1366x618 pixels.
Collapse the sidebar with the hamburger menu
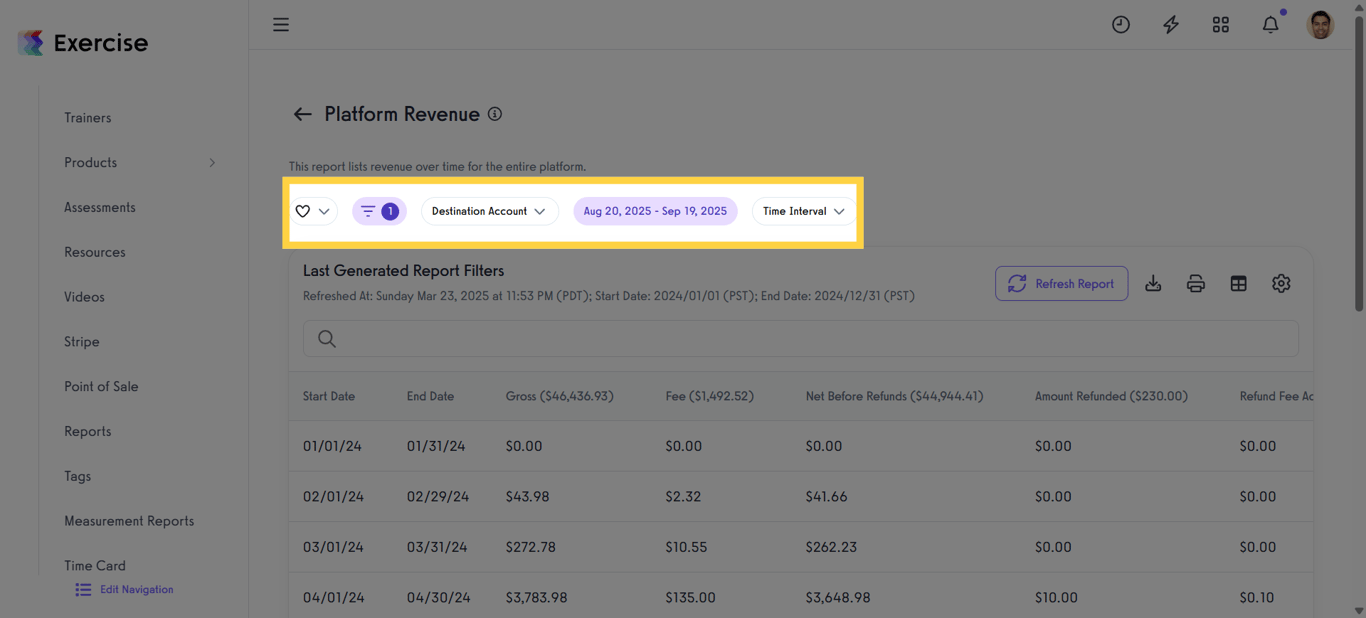(281, 24)
